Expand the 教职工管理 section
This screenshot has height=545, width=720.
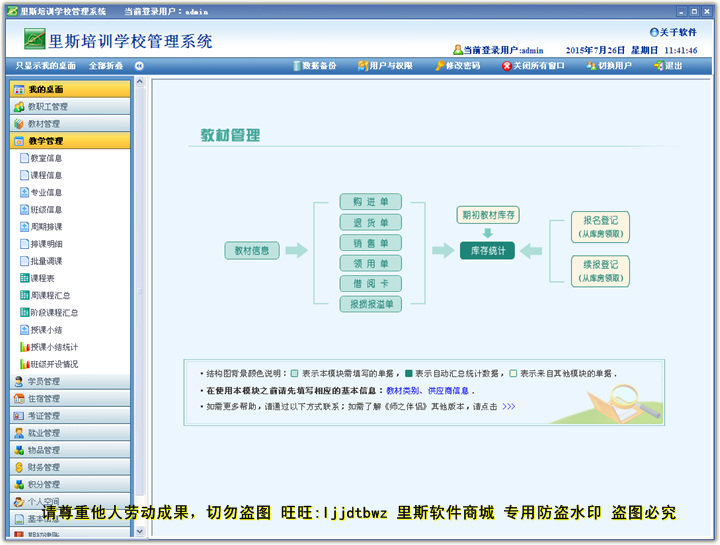[x=70, y=107]
